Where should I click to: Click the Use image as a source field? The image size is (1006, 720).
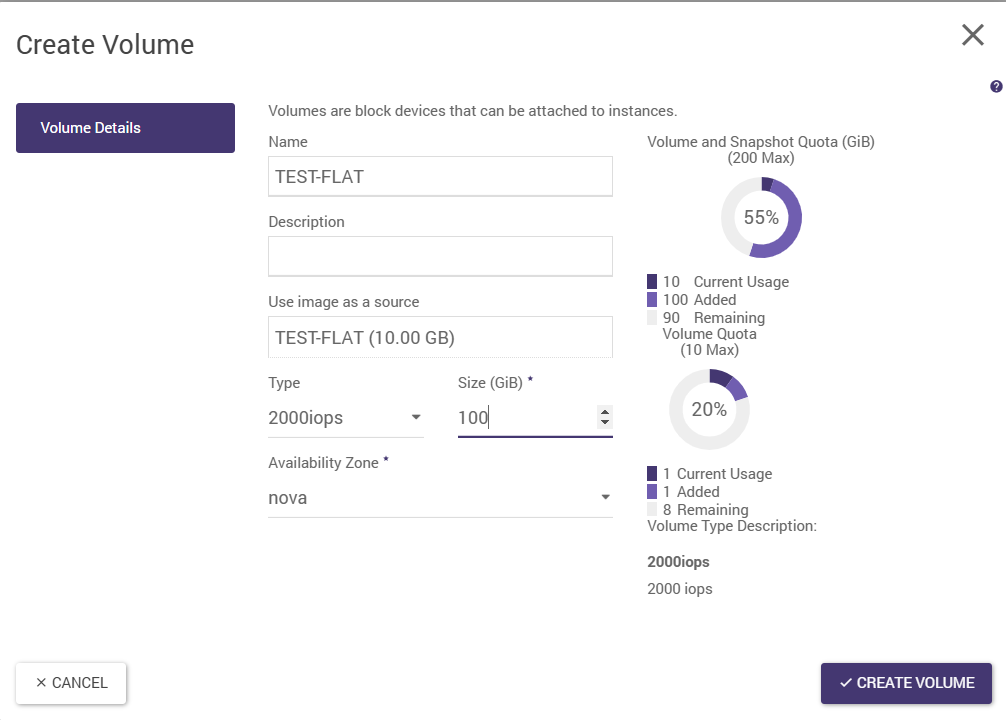coord(440,337)
